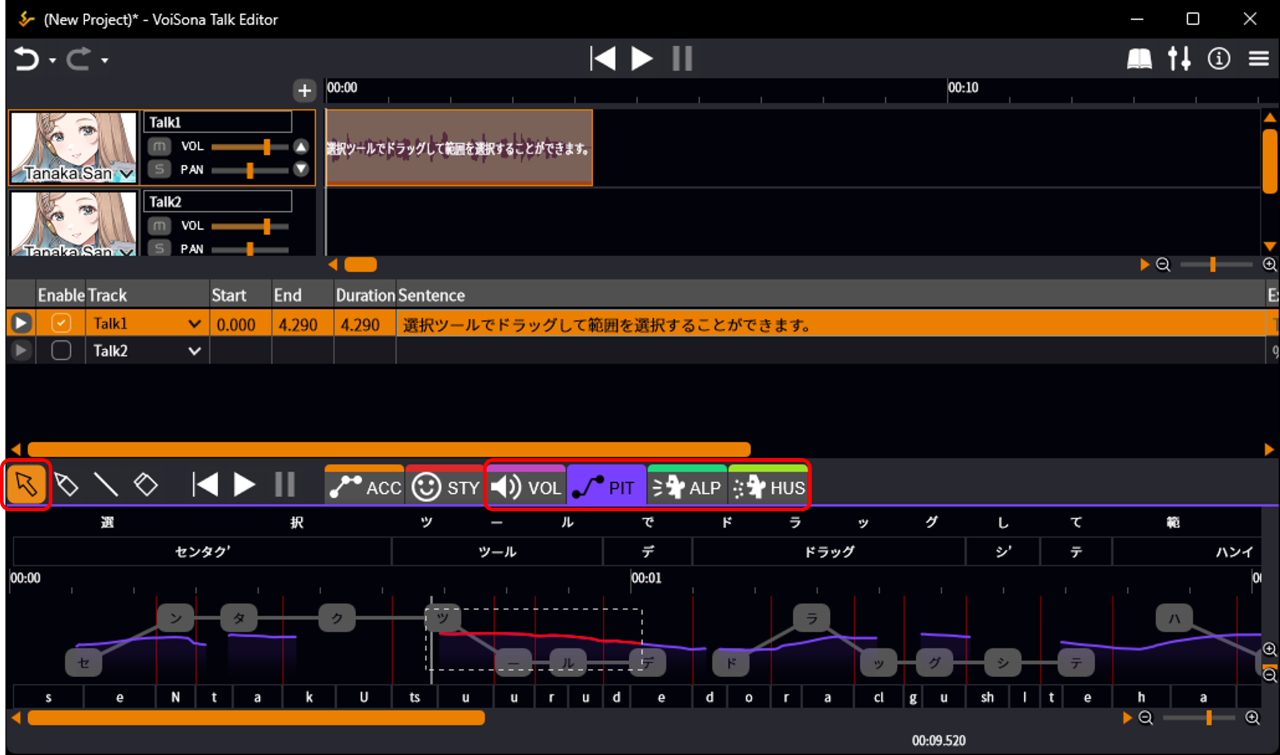The height and width of the screenshot is (755, 1280).
Task: Open the information icon
Action: point(1219,59)
